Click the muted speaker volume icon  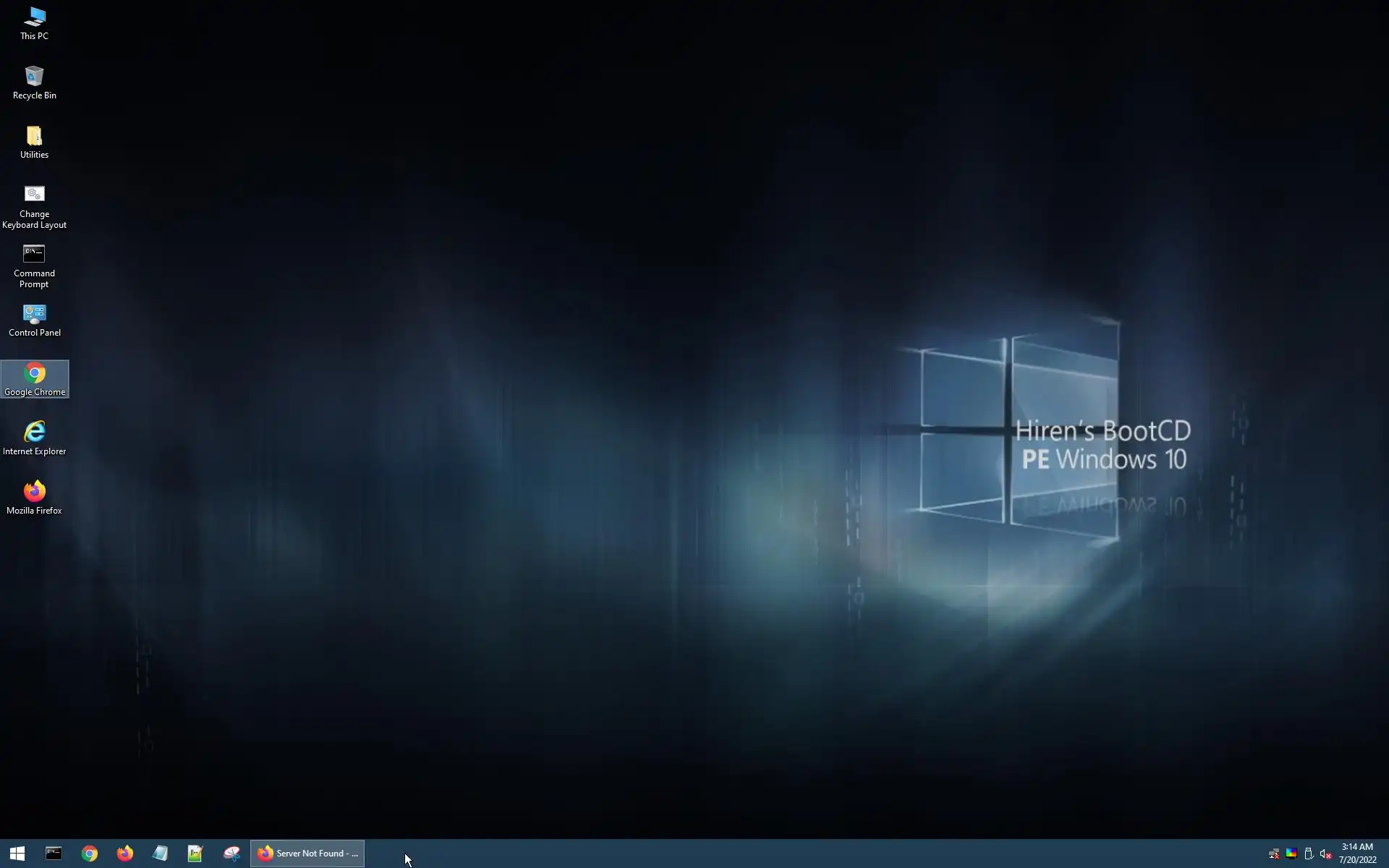[1325, 854]
